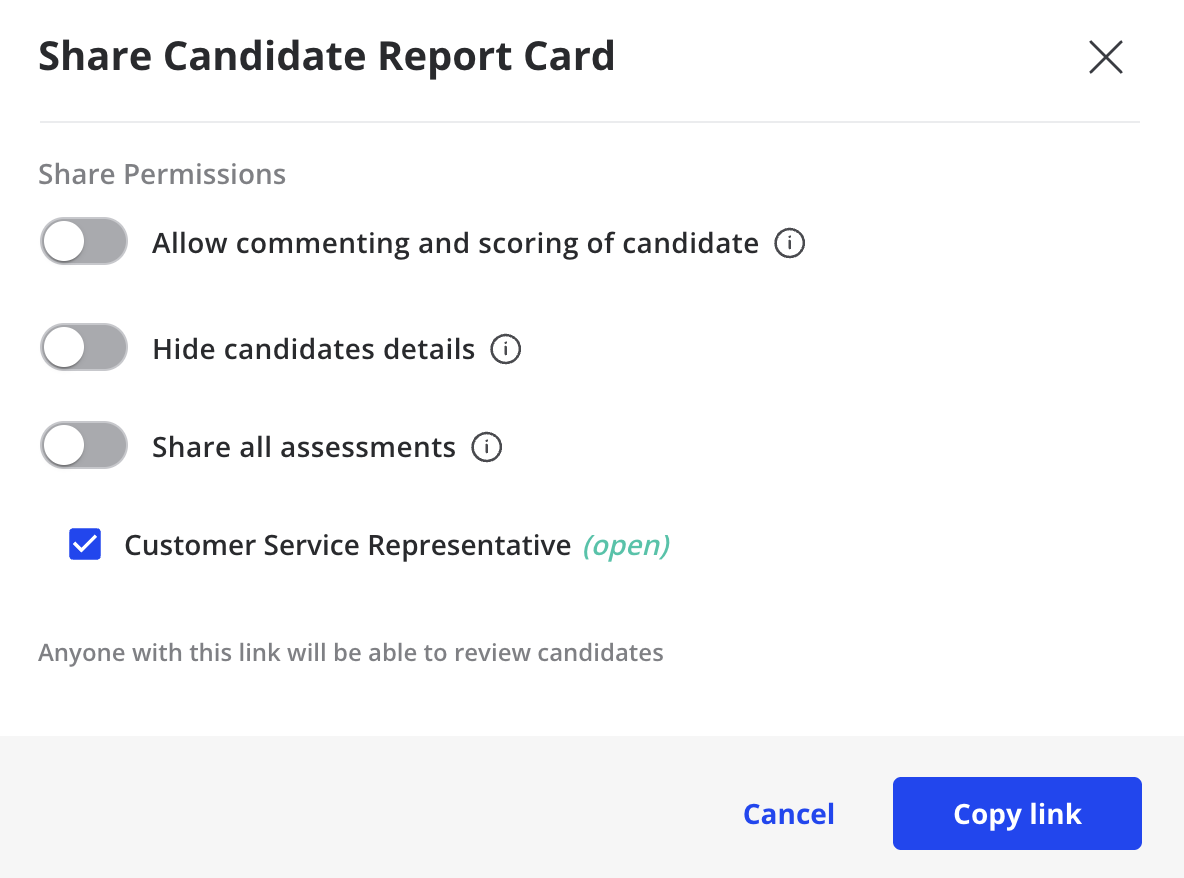This screenshot has width=1184, height=878.
Task: Click the Hide candidates details label text
Action: 314,349
